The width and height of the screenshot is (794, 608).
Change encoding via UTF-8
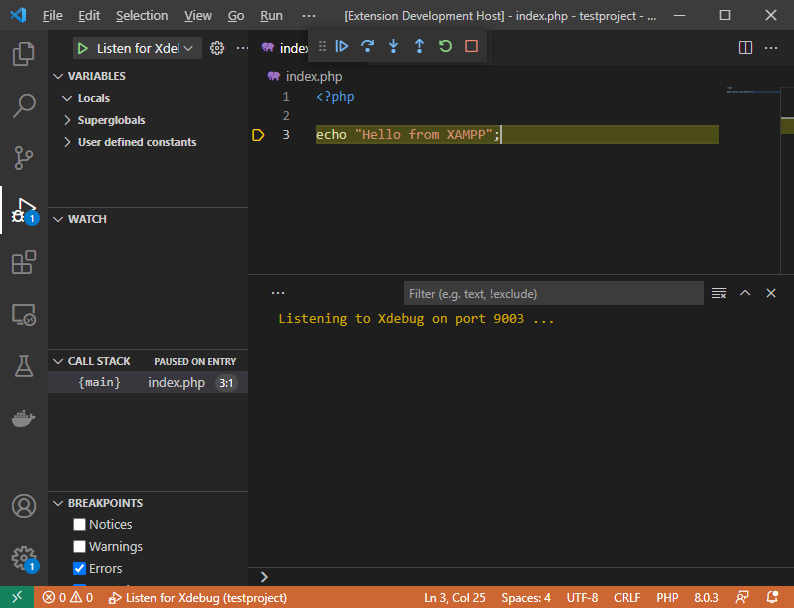pos(582,597)
